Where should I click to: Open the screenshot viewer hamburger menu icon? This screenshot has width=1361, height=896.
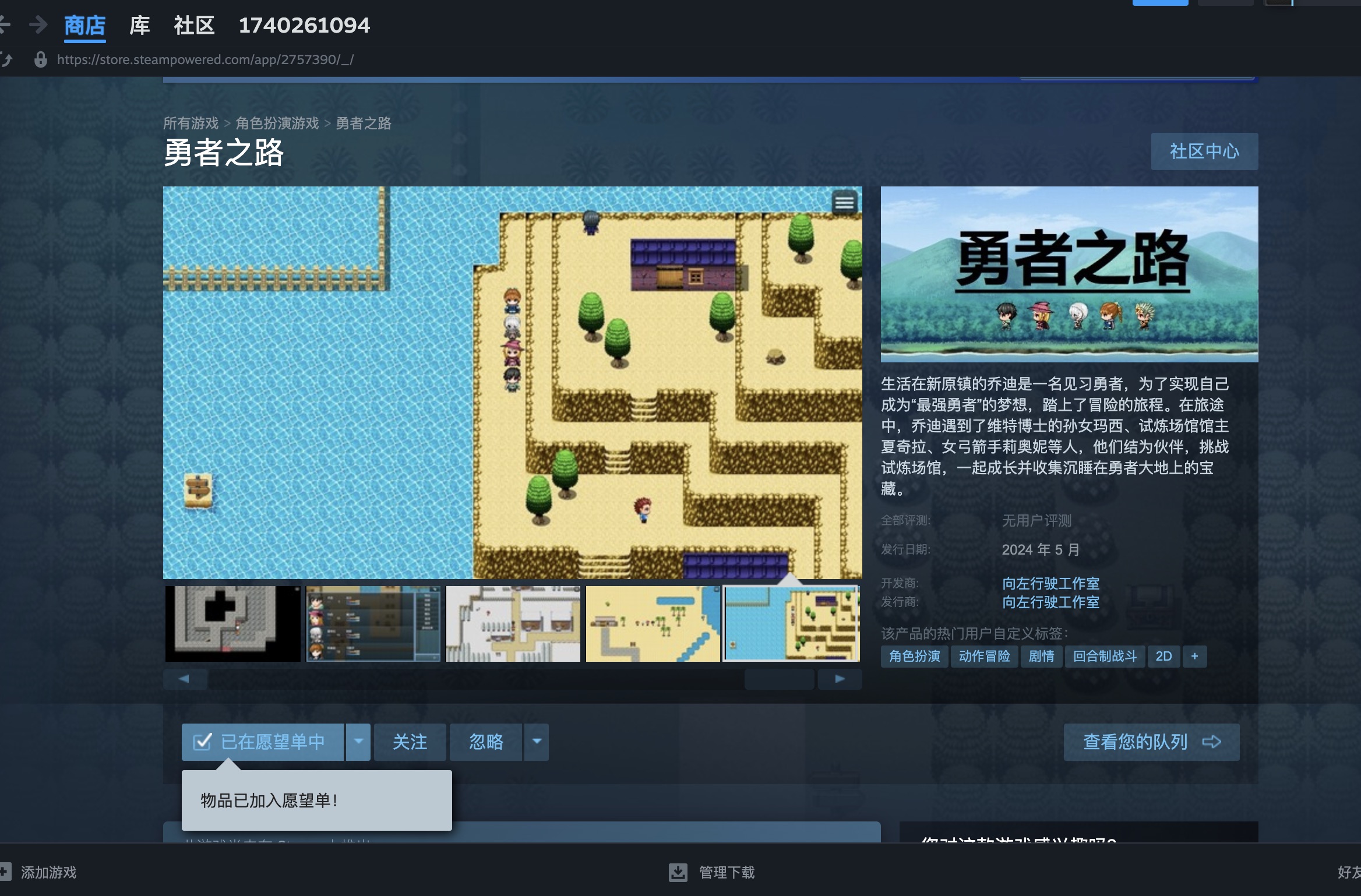(x=844, y=203)
